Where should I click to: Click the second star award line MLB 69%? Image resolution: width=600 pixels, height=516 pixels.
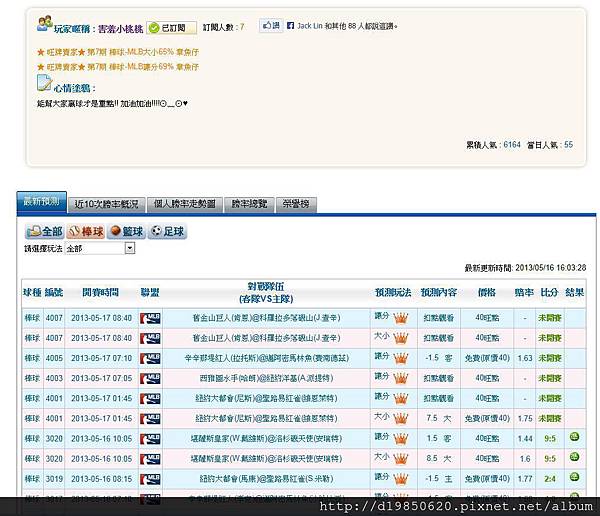tap(118, 67)
